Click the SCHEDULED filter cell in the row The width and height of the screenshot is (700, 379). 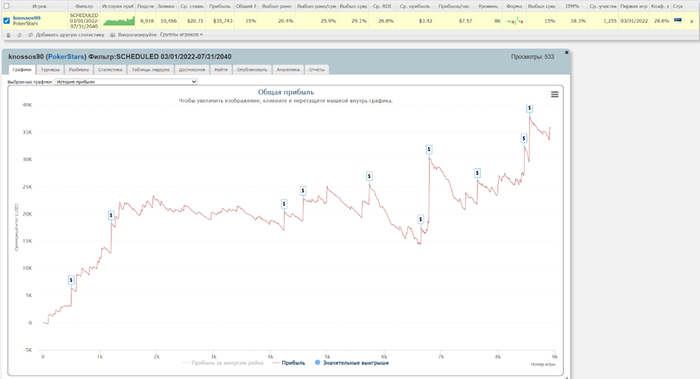coord(84,21)
